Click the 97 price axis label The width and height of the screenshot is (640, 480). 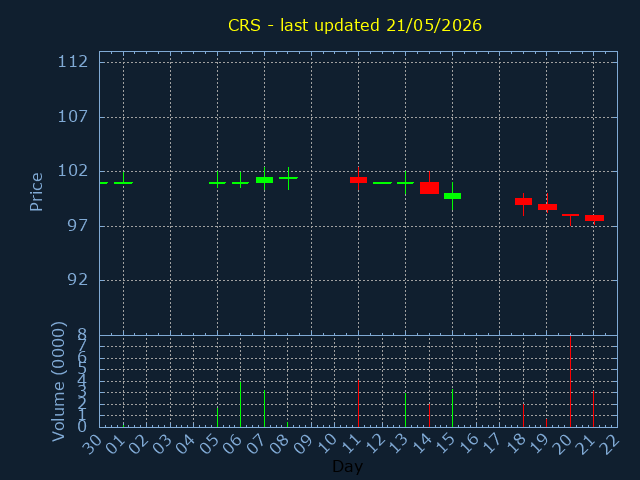point(78,226)
